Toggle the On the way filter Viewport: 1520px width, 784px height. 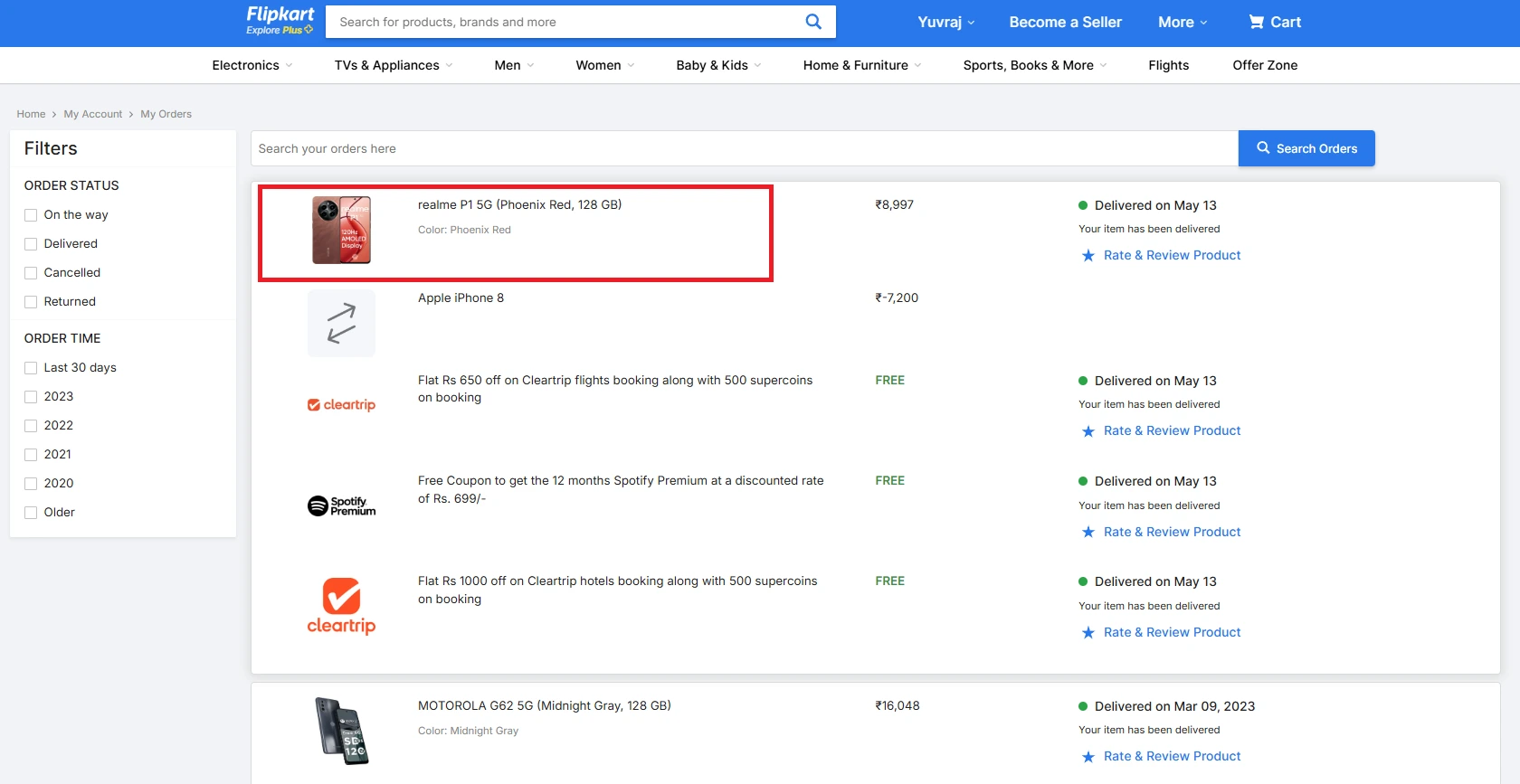31,215
